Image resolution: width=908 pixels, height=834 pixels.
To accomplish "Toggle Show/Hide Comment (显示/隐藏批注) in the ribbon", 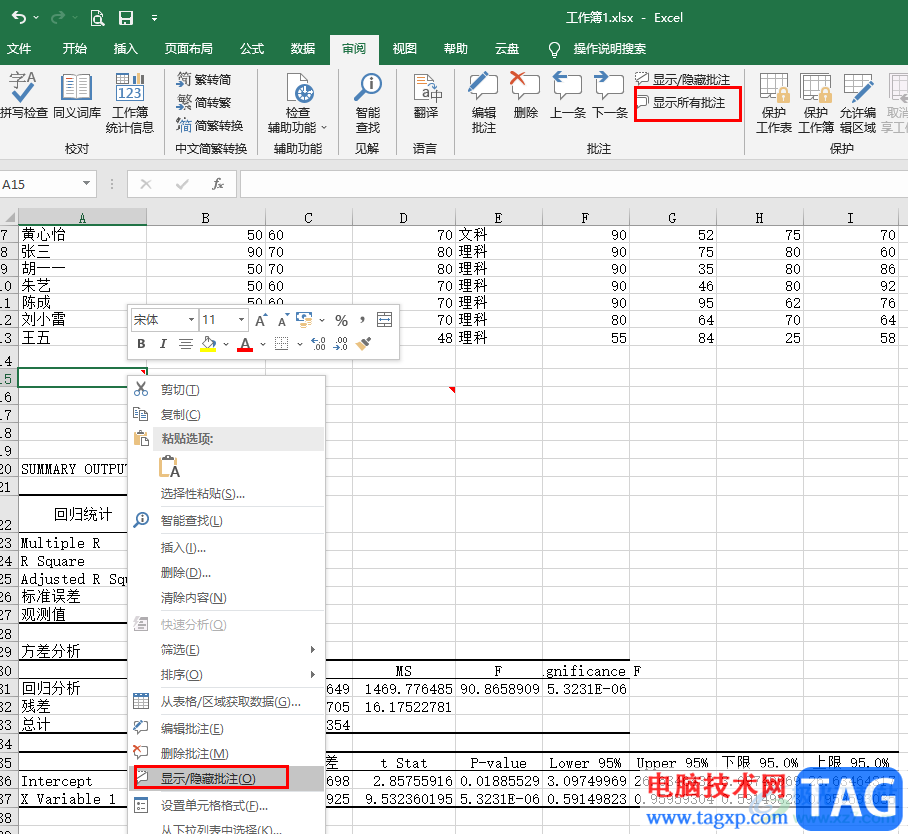I will pyautogui.click(x=682, y=79).
